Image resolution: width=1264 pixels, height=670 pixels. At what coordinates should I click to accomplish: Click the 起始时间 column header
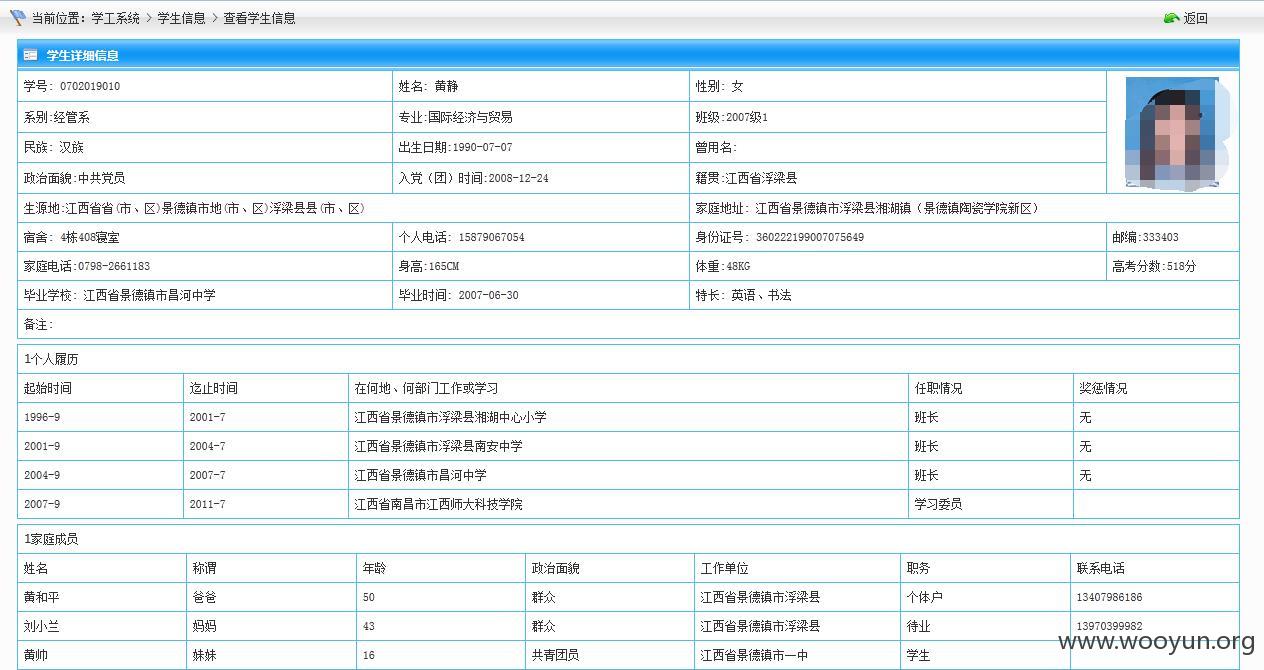point(100,388)
